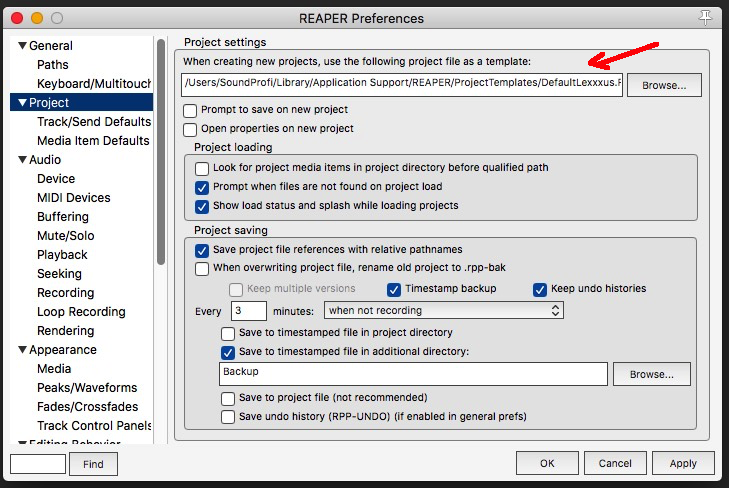729x488 pixels.
Task: Open Rendering settings
Action: [66, 331]
